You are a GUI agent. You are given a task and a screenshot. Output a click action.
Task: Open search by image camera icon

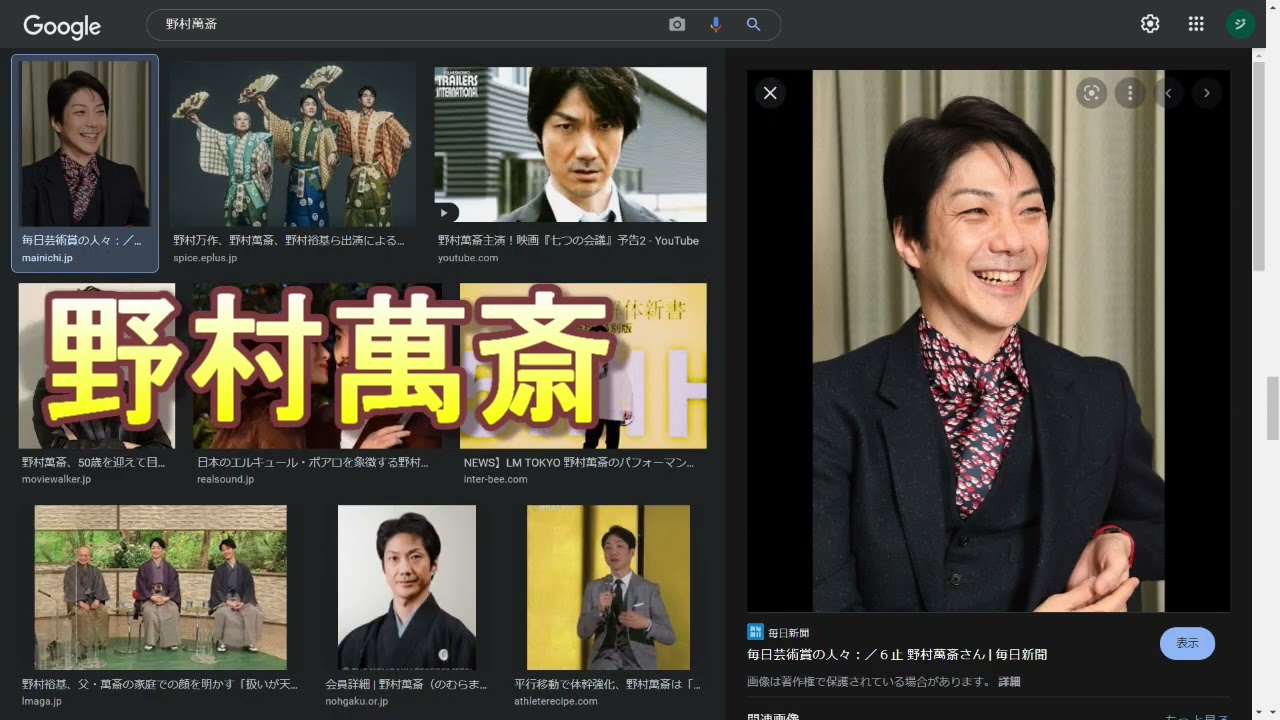click(x=677, y=25)
